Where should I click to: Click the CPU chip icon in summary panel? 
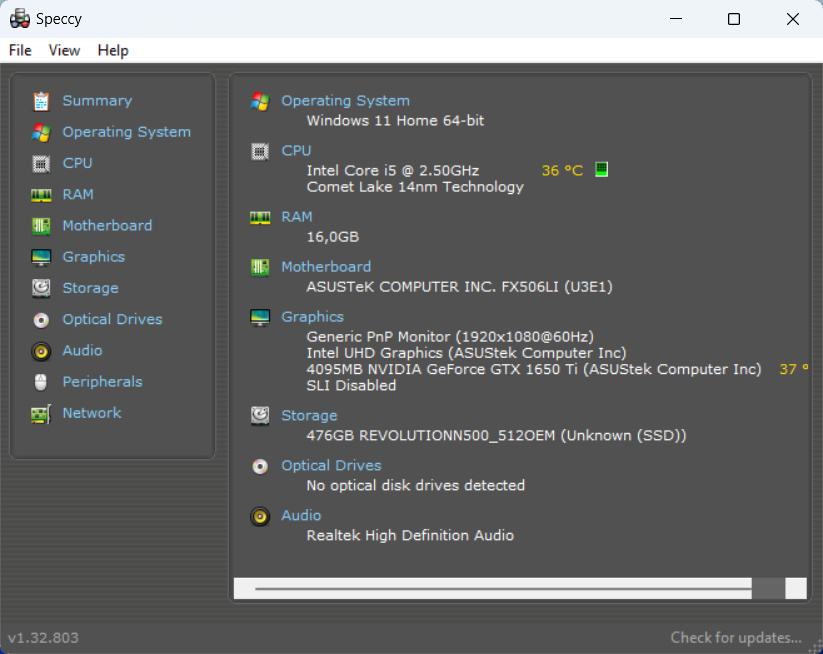(x=260, y=151)
